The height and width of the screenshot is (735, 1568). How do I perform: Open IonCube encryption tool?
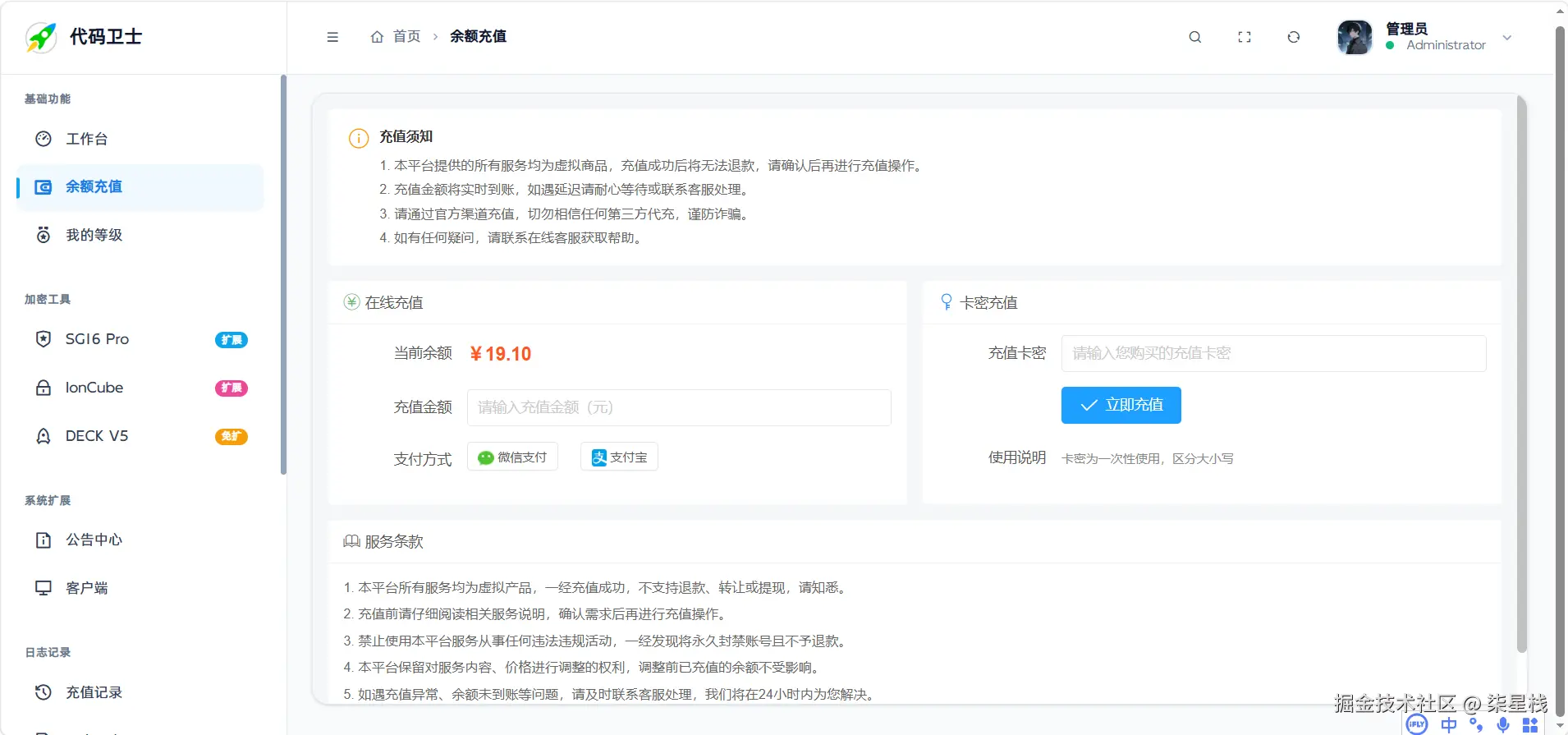[140, 388]
